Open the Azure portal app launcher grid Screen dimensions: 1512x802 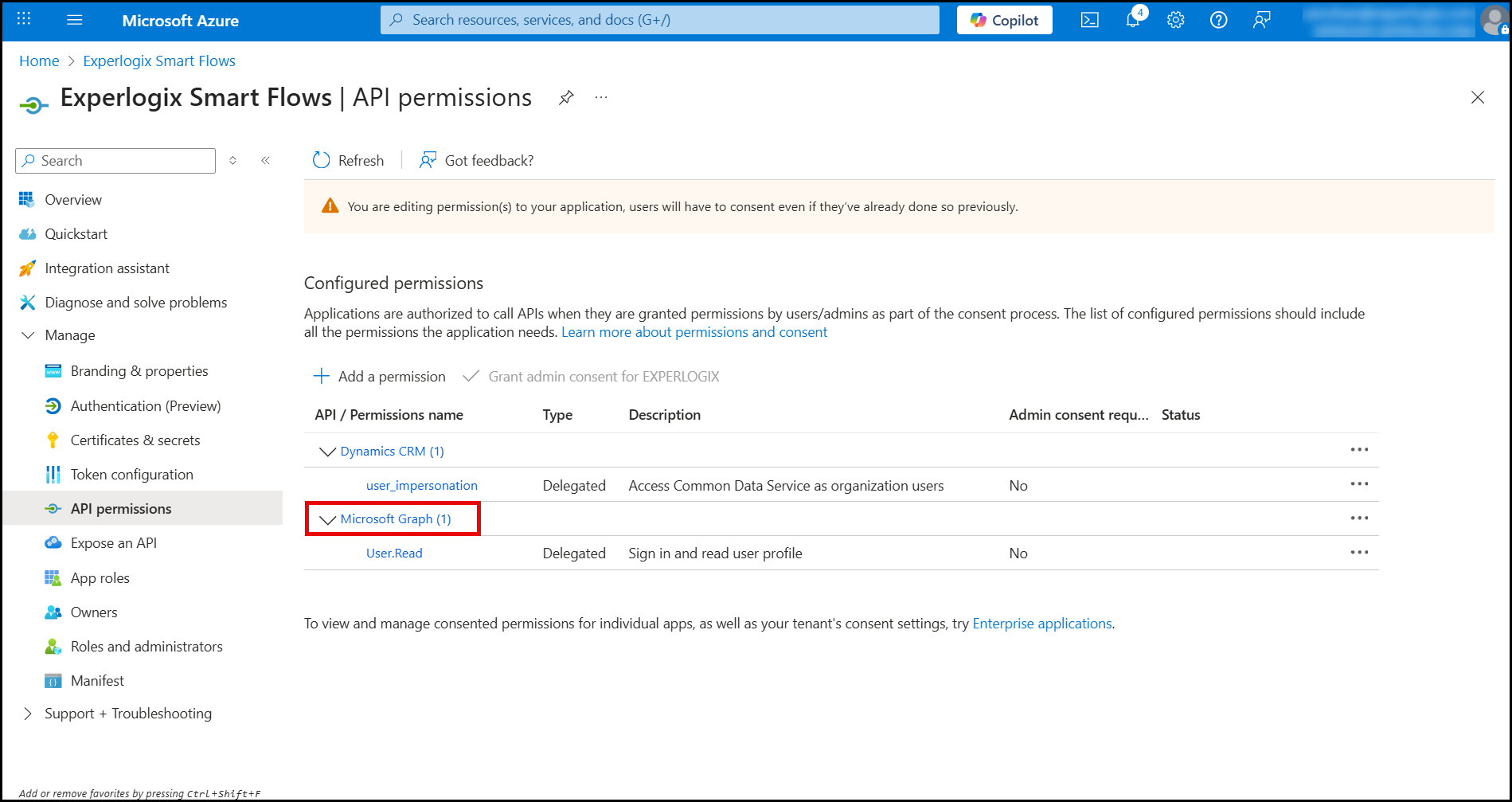tap(24, 19)
